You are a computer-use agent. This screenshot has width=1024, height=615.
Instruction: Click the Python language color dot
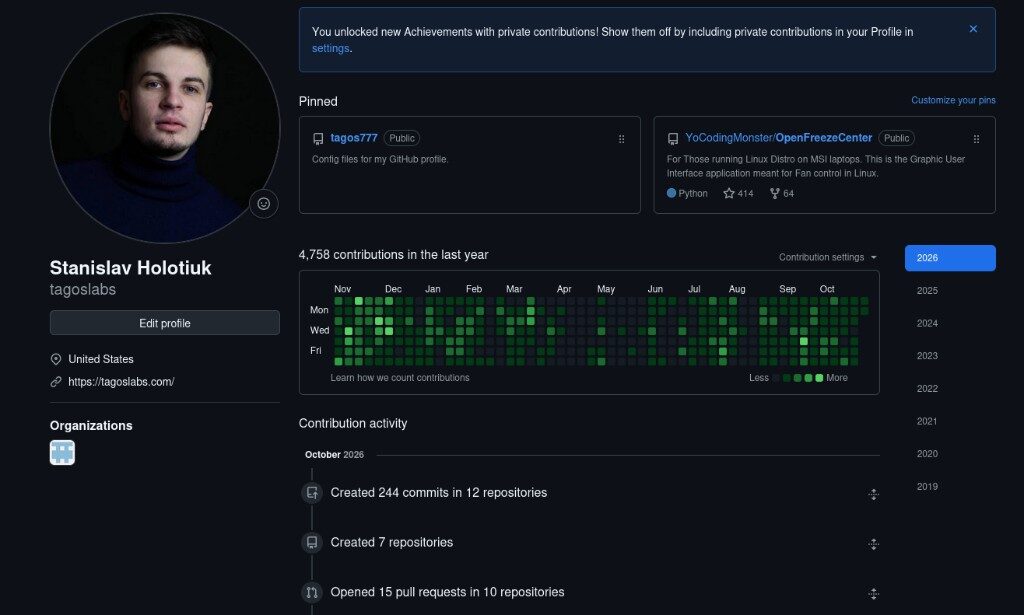click(x=671, y=193)
